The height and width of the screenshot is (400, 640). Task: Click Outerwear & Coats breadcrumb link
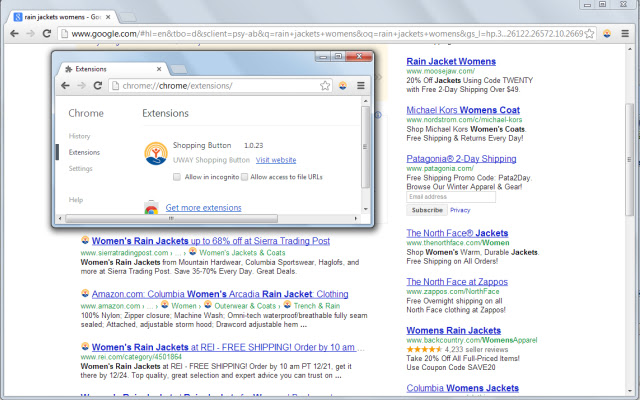[x=245, y=306]
